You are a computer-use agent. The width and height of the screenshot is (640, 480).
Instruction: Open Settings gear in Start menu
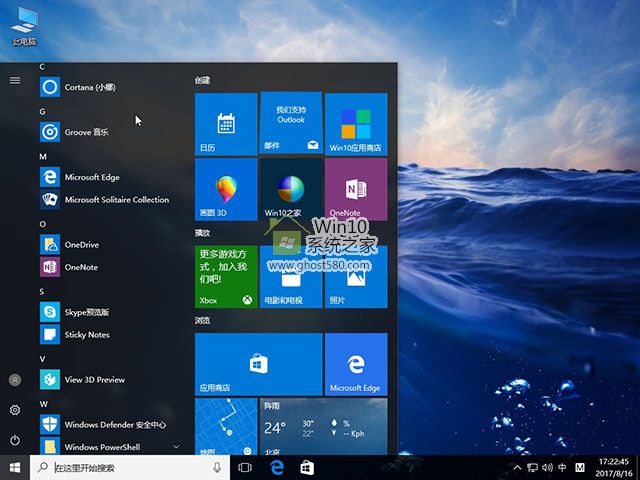15,410
